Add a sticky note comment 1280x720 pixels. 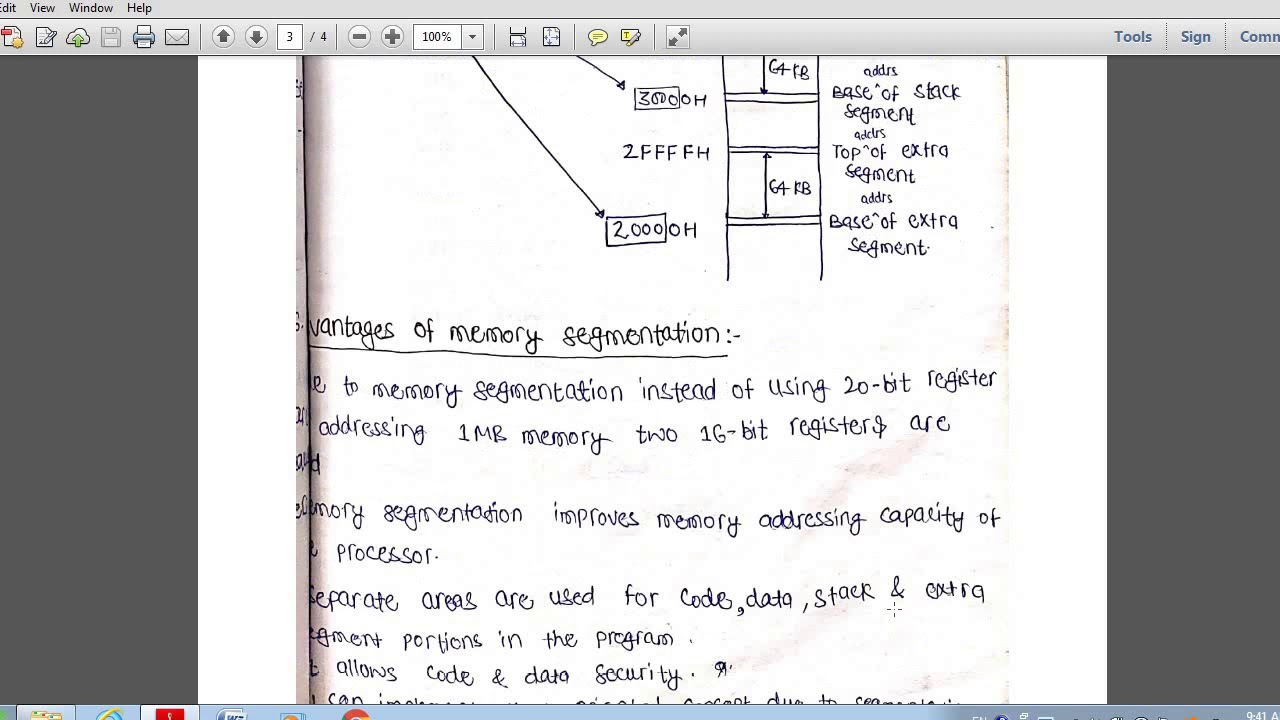point(598,37)
